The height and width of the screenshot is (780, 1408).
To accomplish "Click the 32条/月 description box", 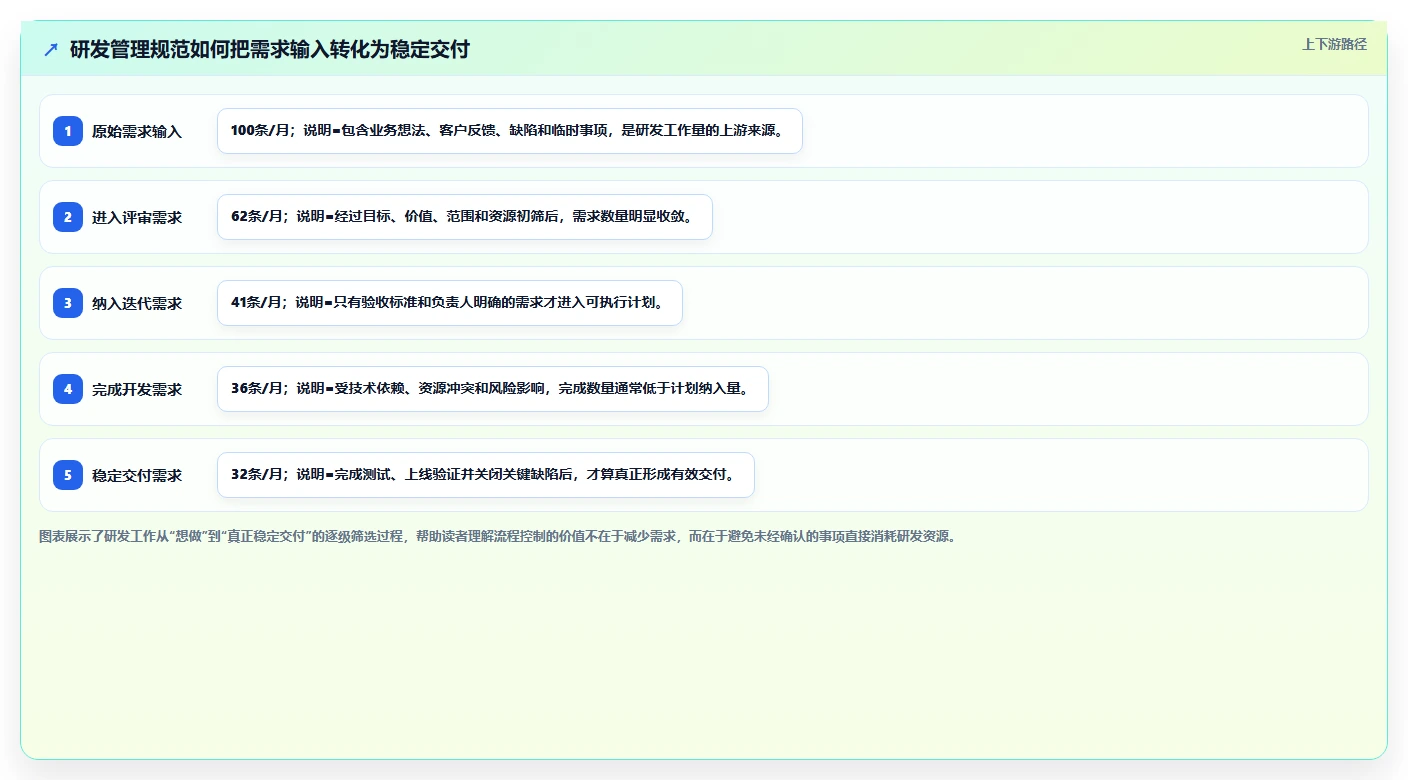I will coord(486,475).
